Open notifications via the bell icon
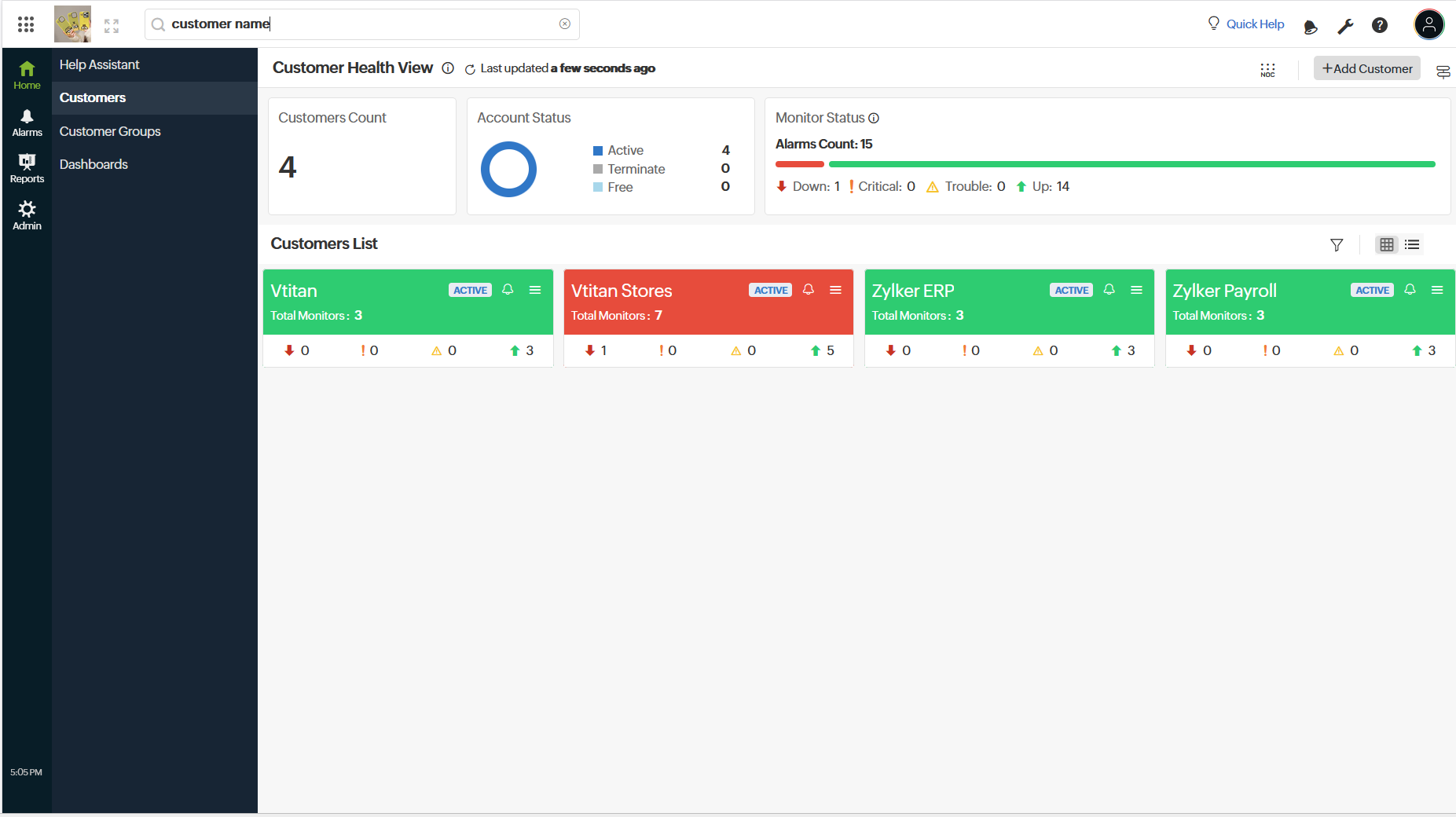The width and height of the screenshot is (1456, 817). click(1310, 26)
